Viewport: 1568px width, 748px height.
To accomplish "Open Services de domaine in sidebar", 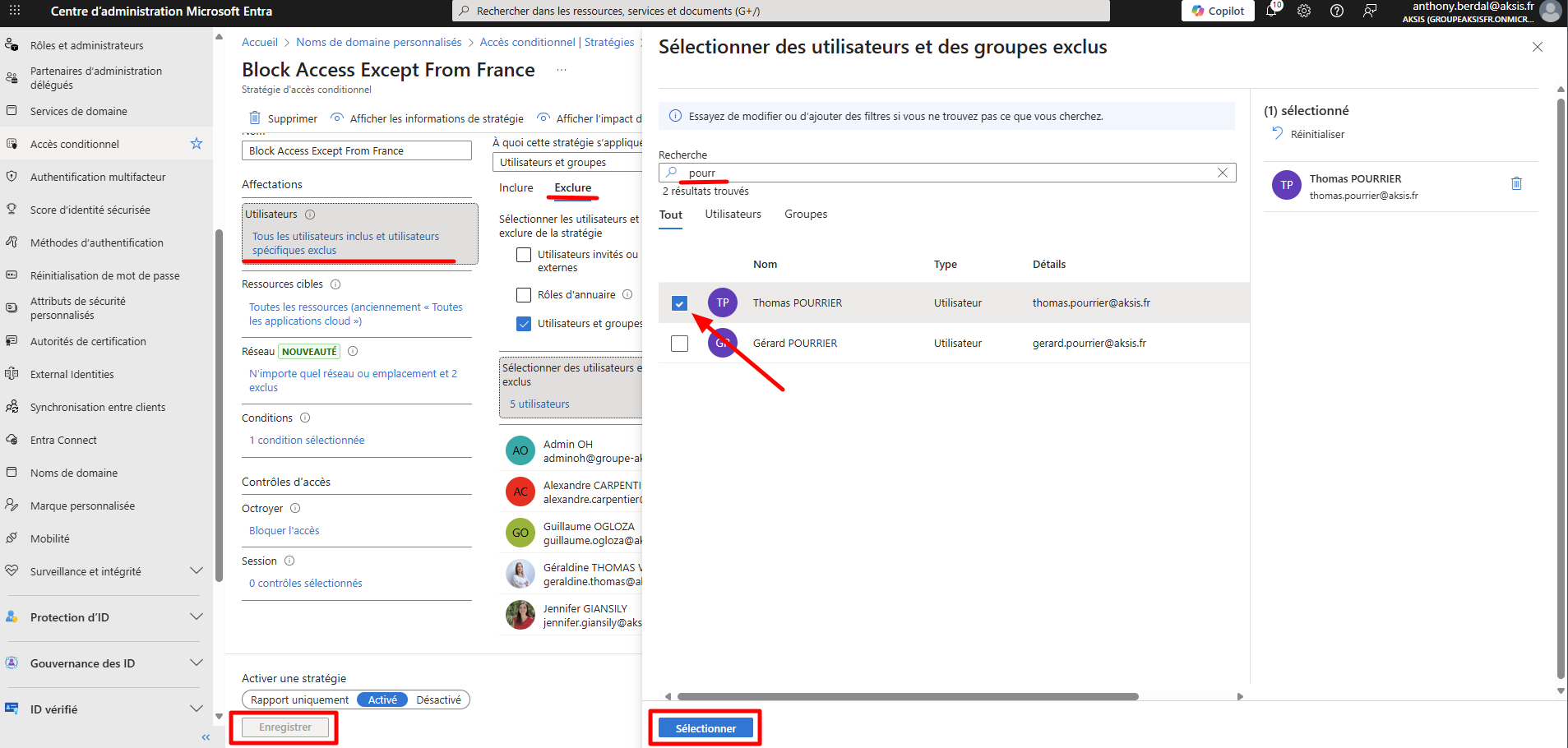I will 79,111.
